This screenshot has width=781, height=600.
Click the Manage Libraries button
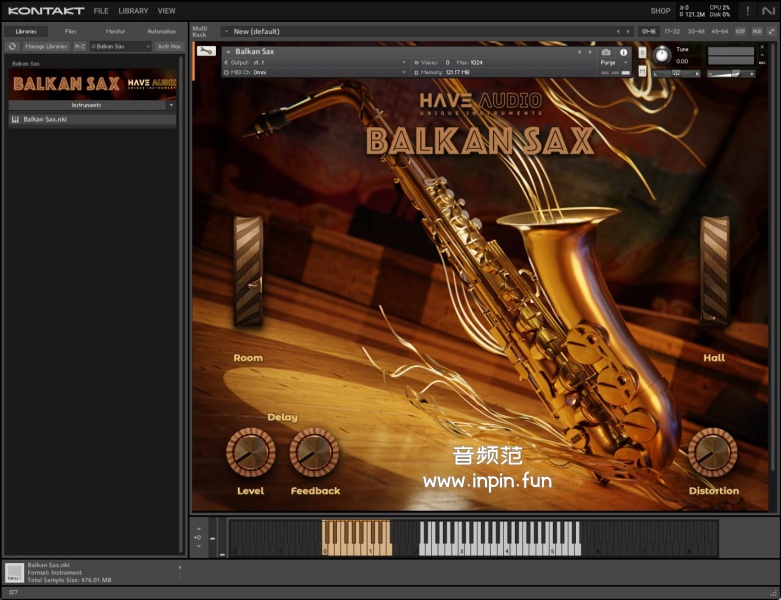46,46
